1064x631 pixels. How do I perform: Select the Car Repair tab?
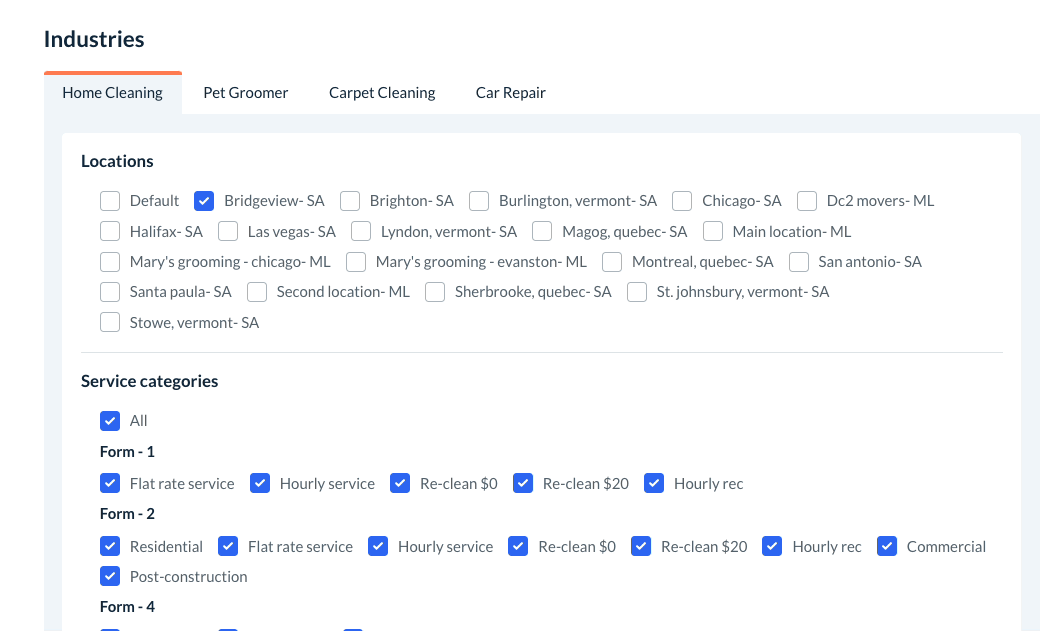point(510,93)
